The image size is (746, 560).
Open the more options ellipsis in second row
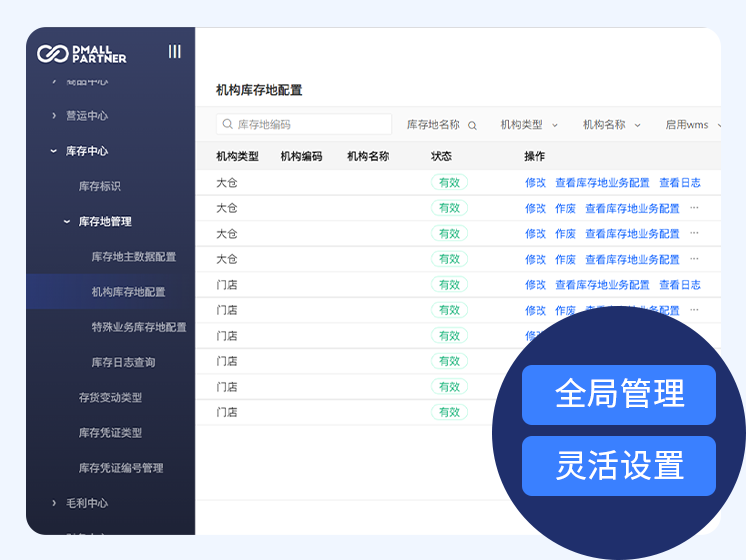694,208
